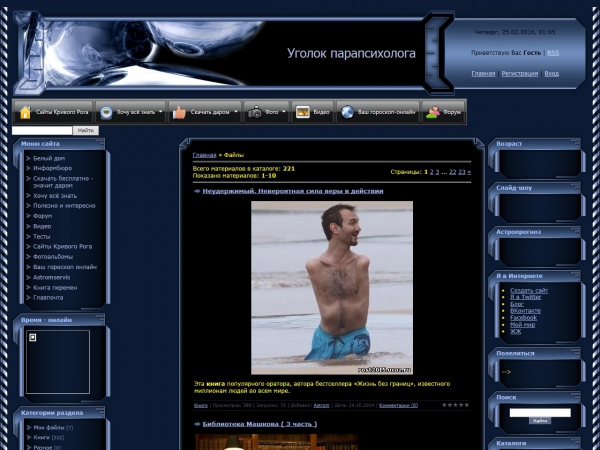
Task: Click the people icon for Форум
Action: [433, 112]
